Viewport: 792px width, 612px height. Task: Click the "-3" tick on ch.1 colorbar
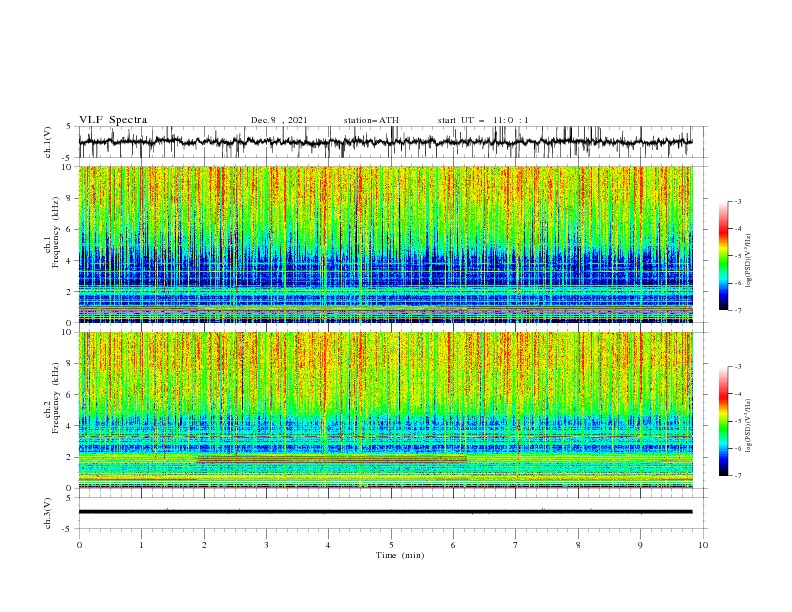pos(738,201)
